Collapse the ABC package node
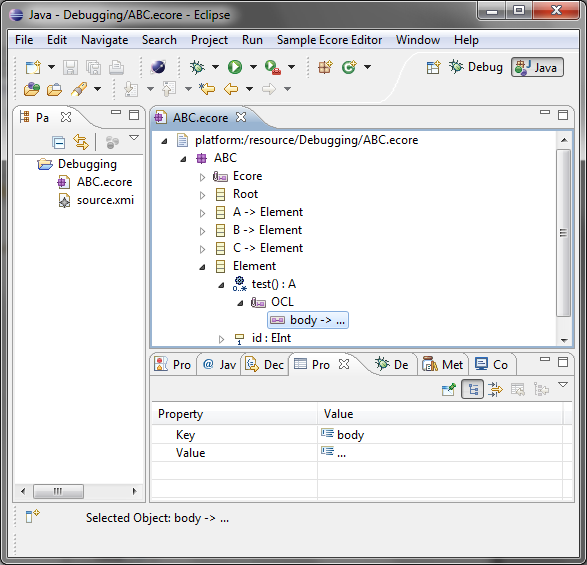 (183, 159)
